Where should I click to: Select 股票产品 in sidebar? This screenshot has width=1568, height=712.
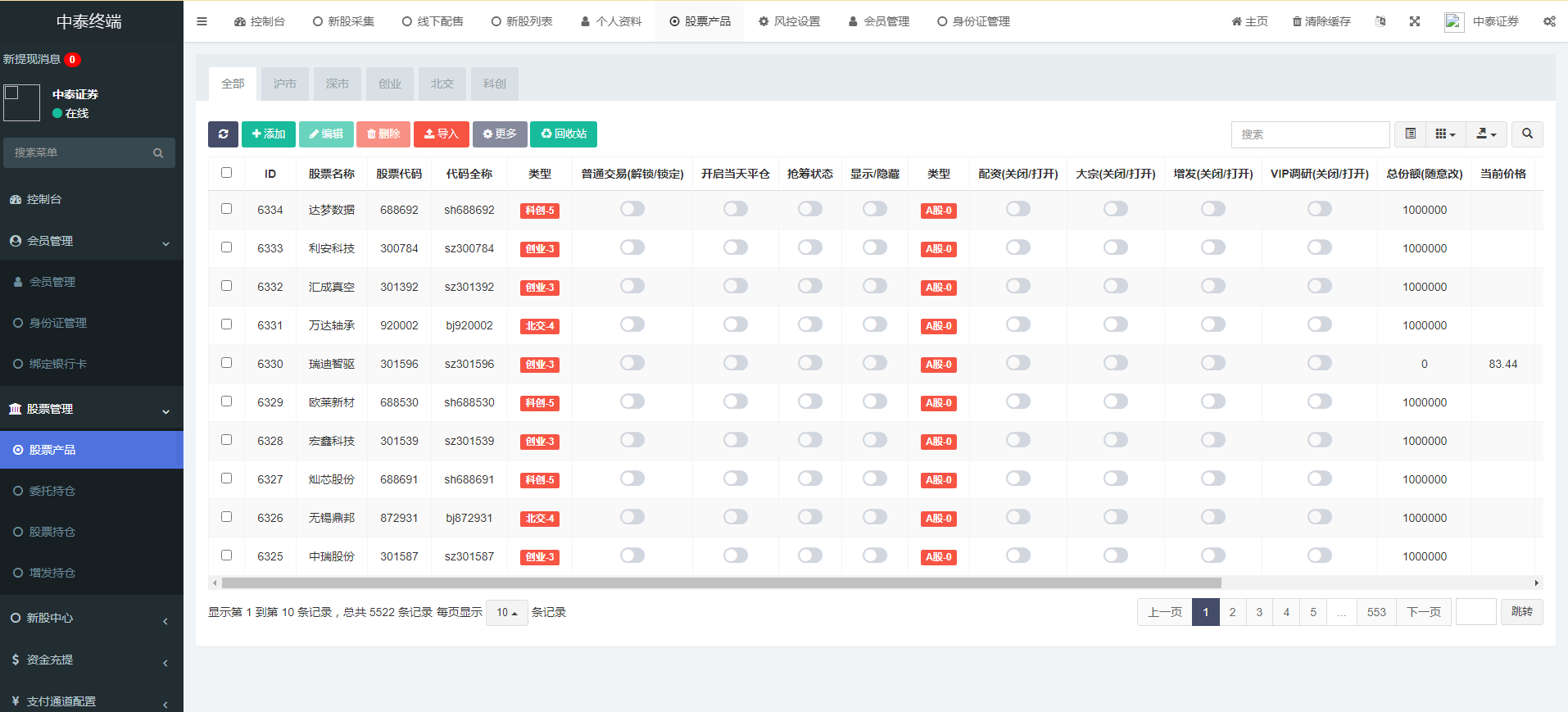(x=92, y=450)
